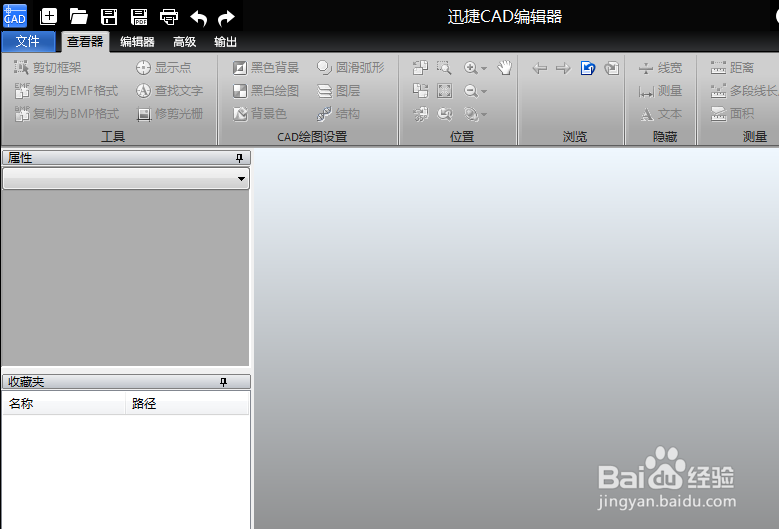
Task: Select 修剪光栅 tool
Action: click(x=169, y=114)
